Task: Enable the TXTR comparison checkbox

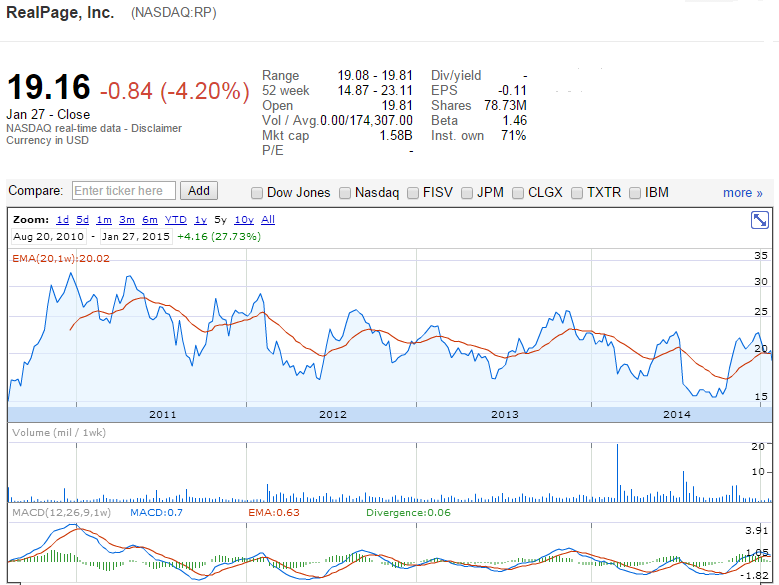Action: (577, 193)
